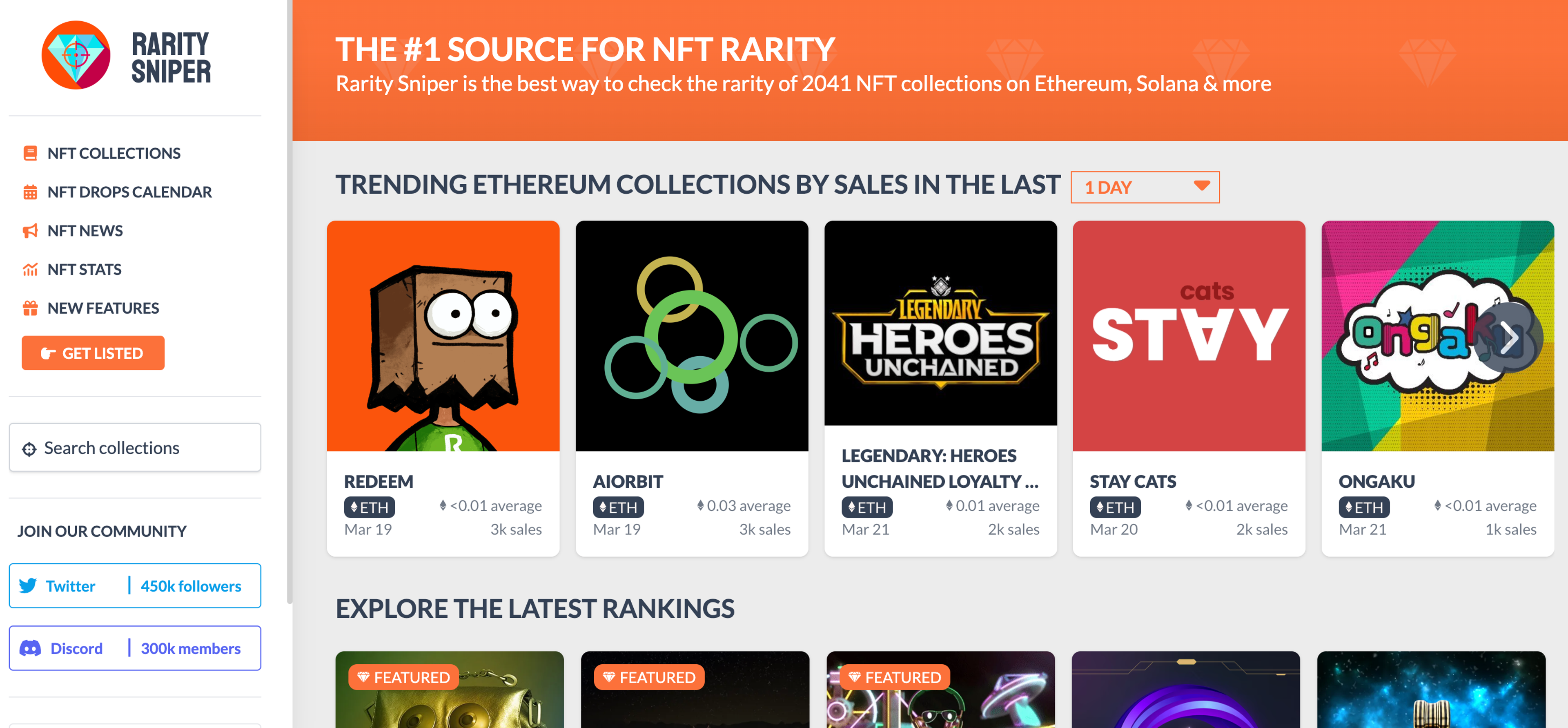Click the Rarity Sniper wordmark text
Screen dimensions: 1568x728
pos(171,57)
